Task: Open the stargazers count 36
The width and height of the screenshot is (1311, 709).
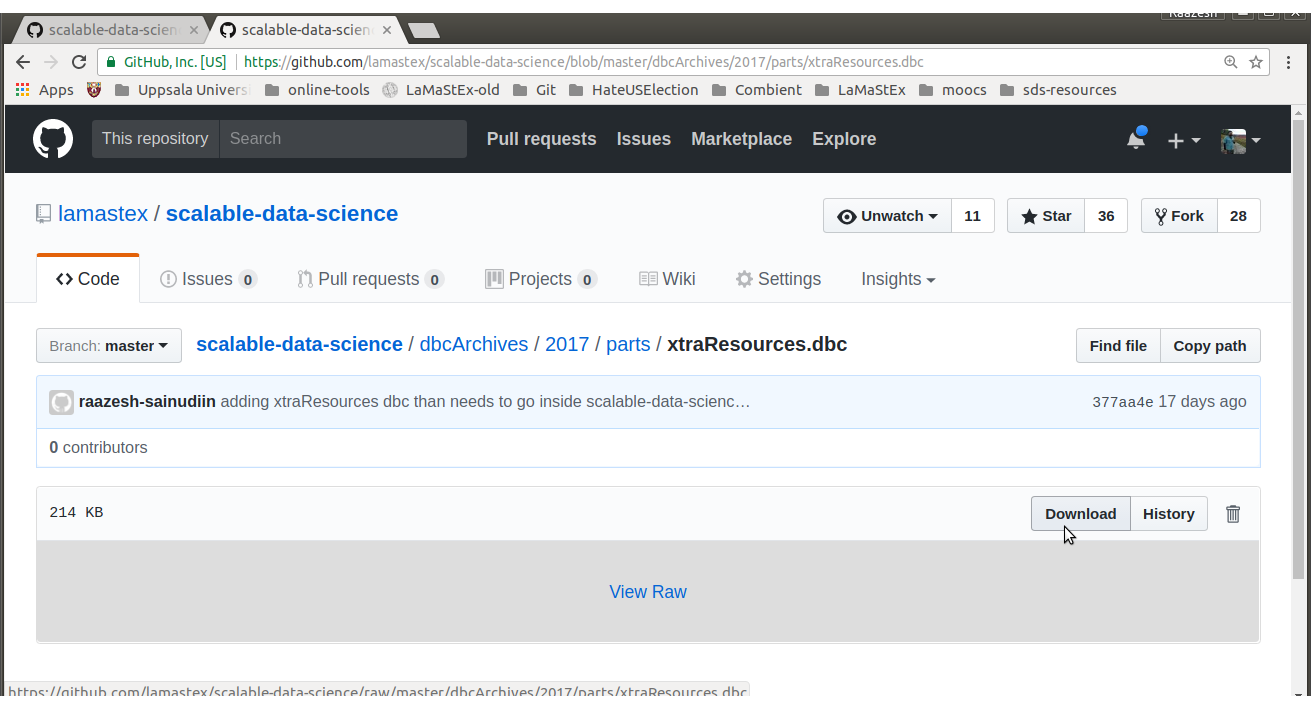Action: (x=1105, y=216)
